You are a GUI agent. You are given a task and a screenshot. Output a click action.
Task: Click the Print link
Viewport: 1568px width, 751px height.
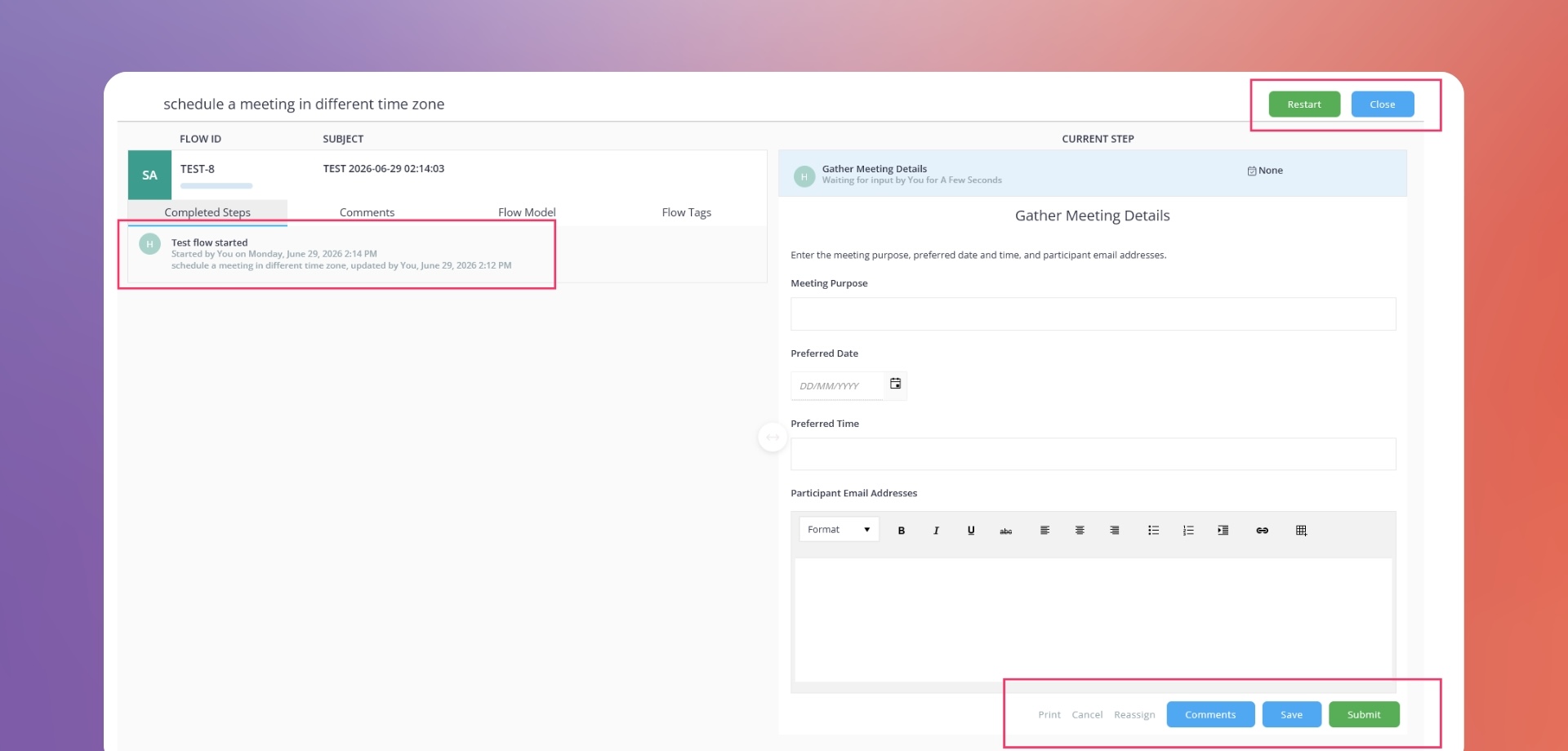[x=1049, y=715]
